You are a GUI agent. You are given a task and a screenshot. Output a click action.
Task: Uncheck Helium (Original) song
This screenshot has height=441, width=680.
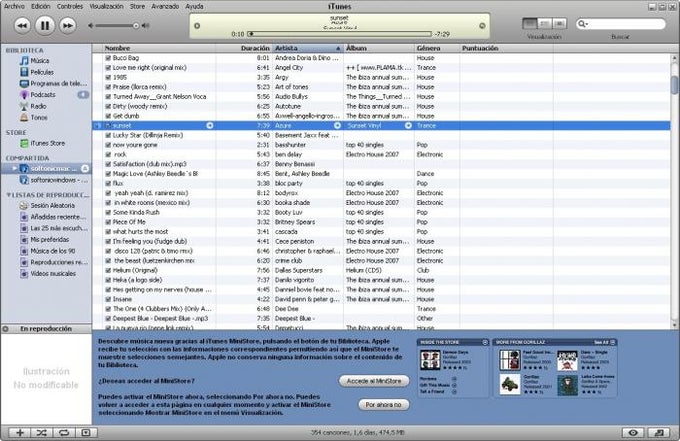(108, 271)
